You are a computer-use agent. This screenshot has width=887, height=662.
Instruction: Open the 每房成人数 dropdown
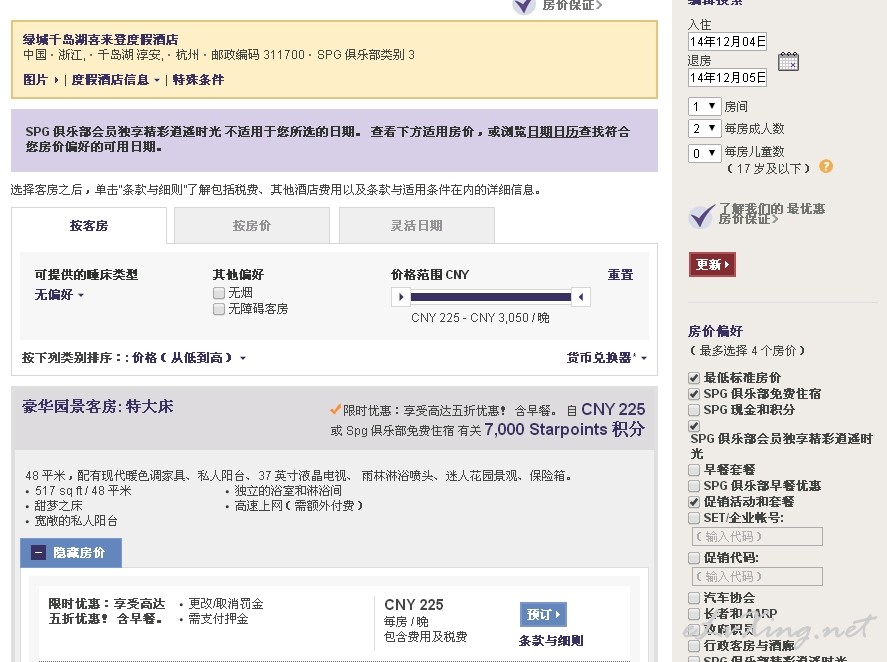pyautogui.click(x=704, y=128)
